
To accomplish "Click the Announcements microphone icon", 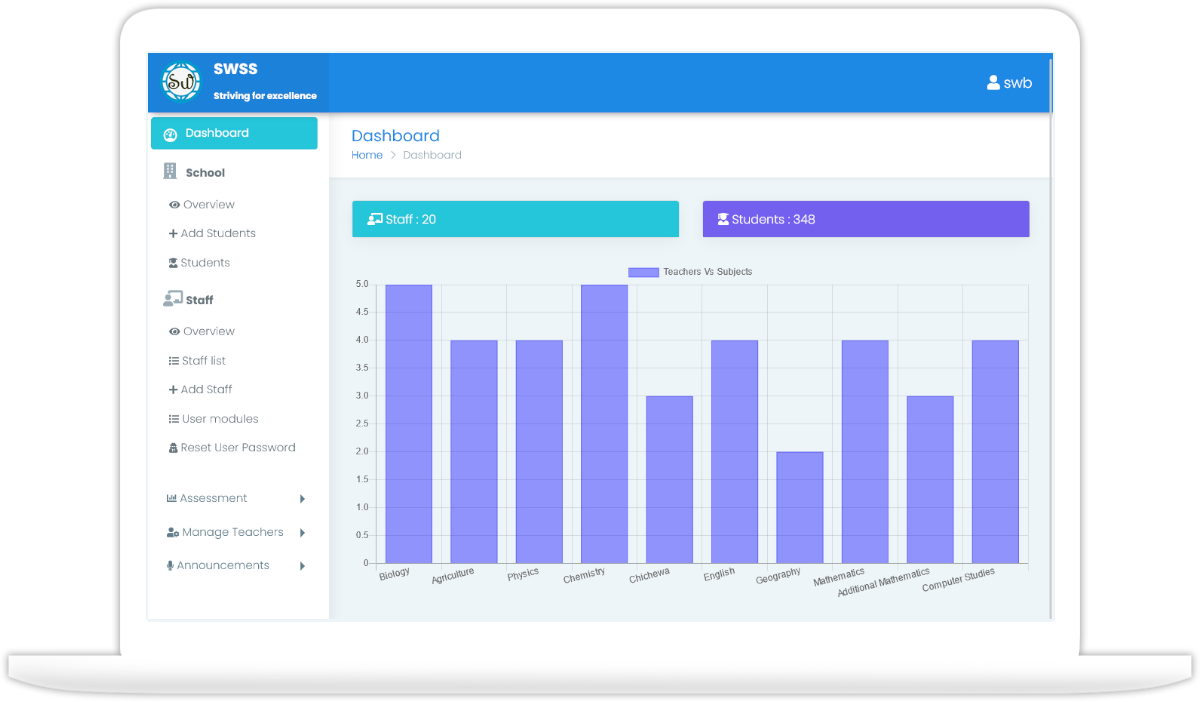I will pos(170,566).
